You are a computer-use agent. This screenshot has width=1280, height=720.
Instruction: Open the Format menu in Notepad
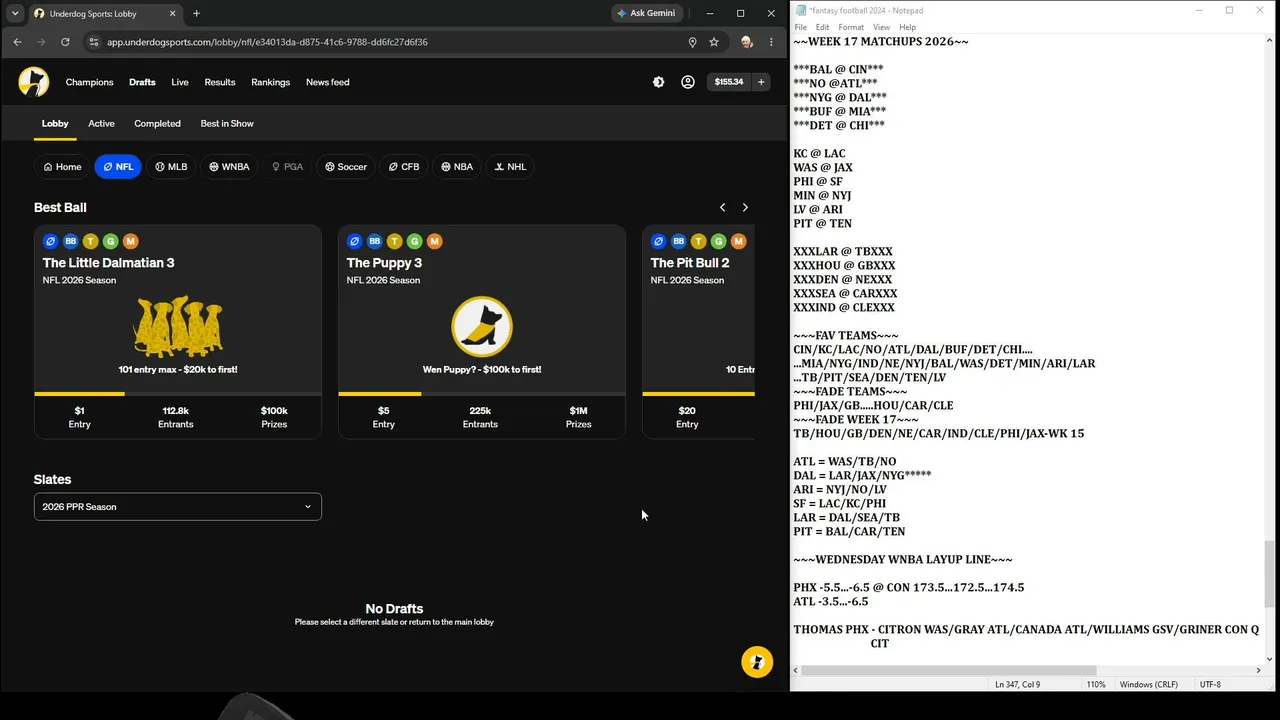[x=851, y=27]
